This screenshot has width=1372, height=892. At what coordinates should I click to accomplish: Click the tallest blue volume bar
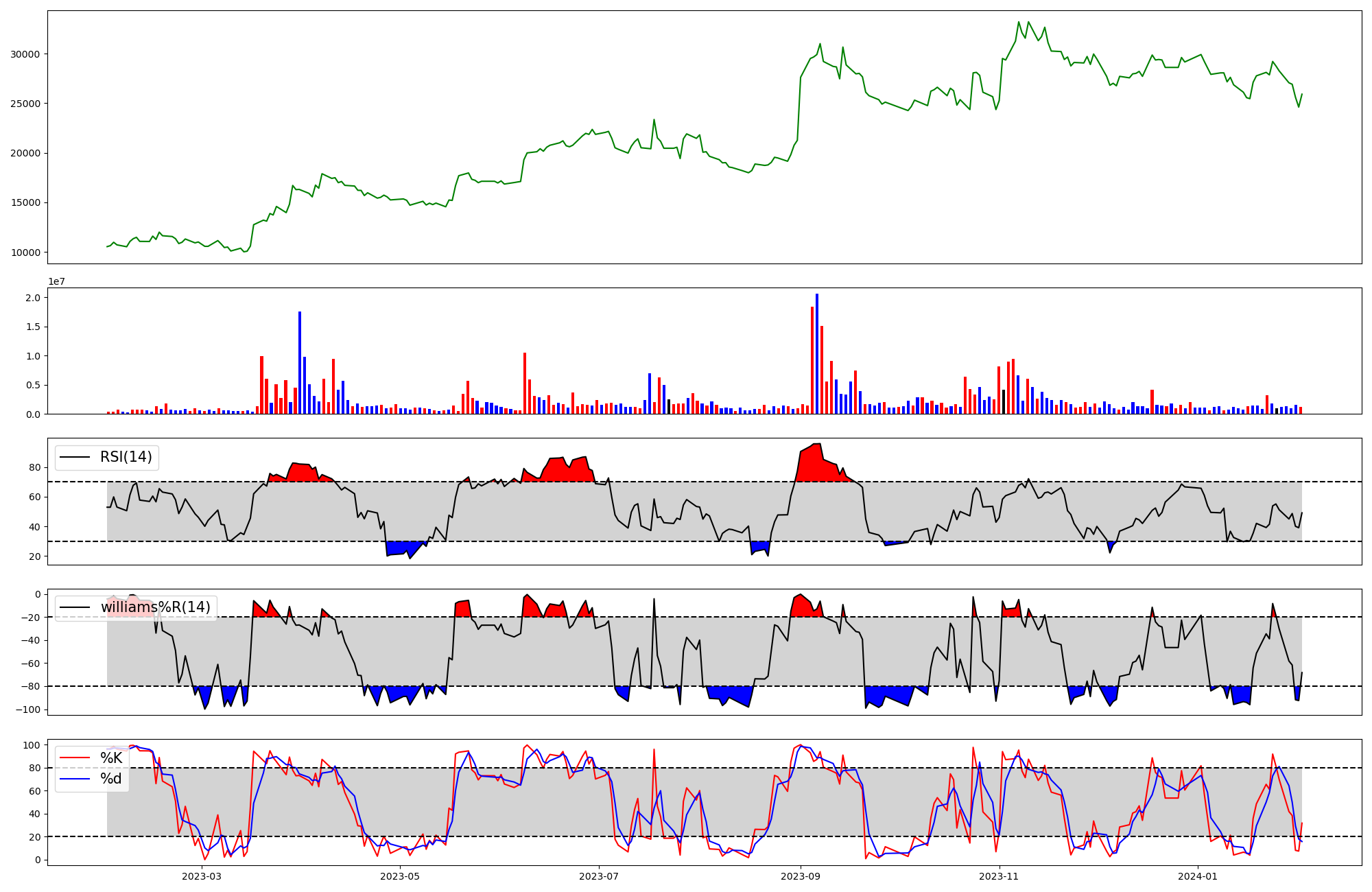point(816,353)
